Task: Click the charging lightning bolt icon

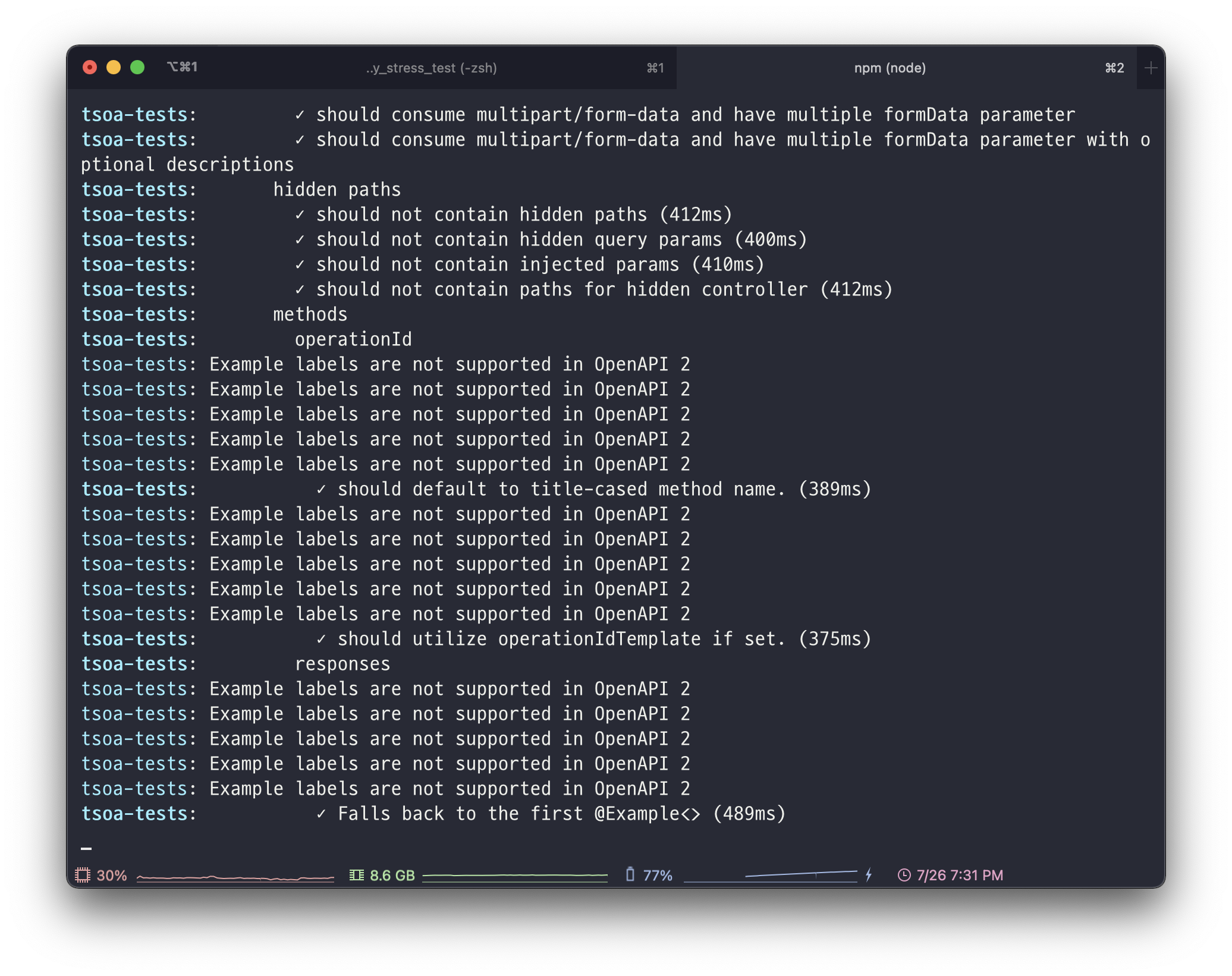Action: click(869, 874)
